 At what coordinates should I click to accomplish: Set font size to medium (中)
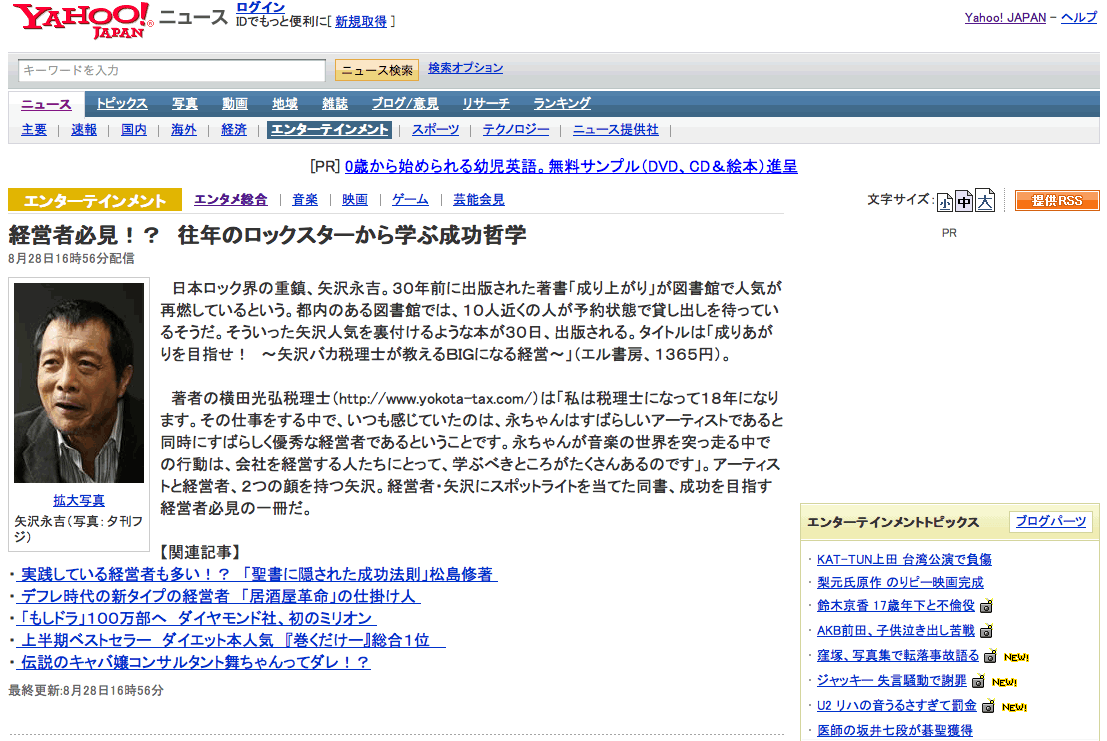(x=964, y=201)
